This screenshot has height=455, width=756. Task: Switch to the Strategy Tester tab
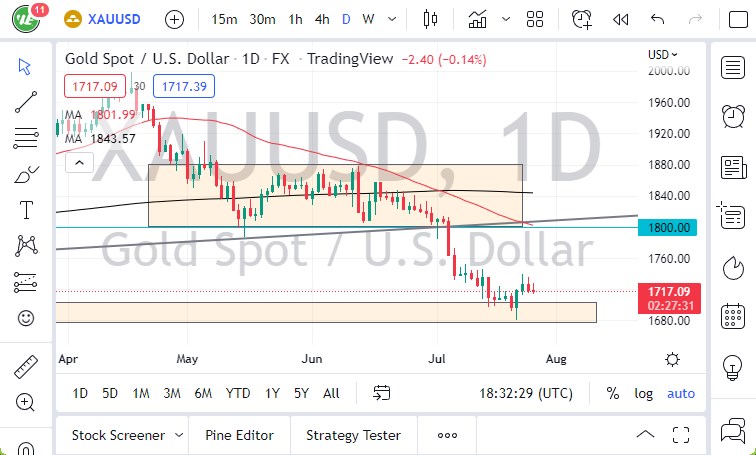click(x=353, y=435)
